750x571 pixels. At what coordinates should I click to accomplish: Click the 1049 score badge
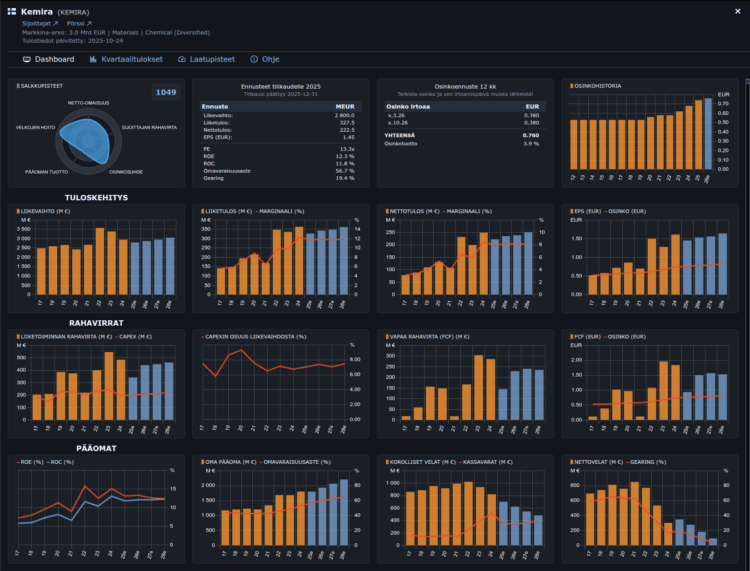click(x=165, y=92)
